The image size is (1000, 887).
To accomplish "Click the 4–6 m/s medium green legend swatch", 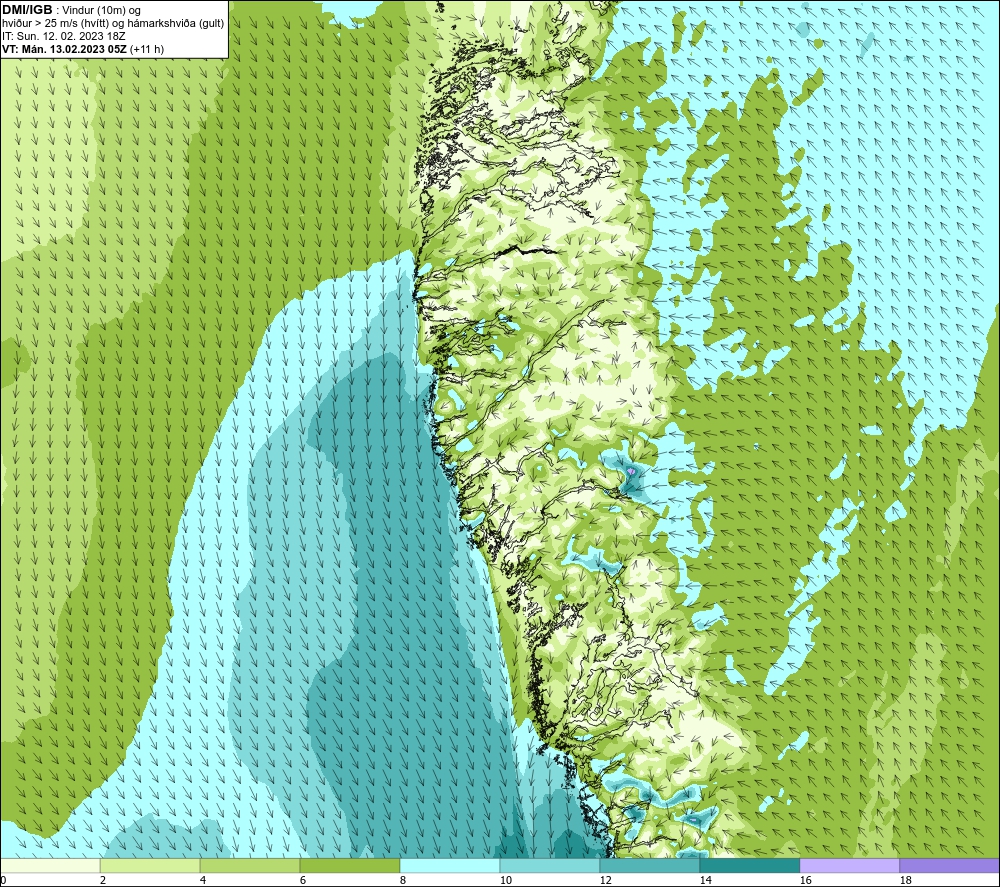I will point(250,865).
